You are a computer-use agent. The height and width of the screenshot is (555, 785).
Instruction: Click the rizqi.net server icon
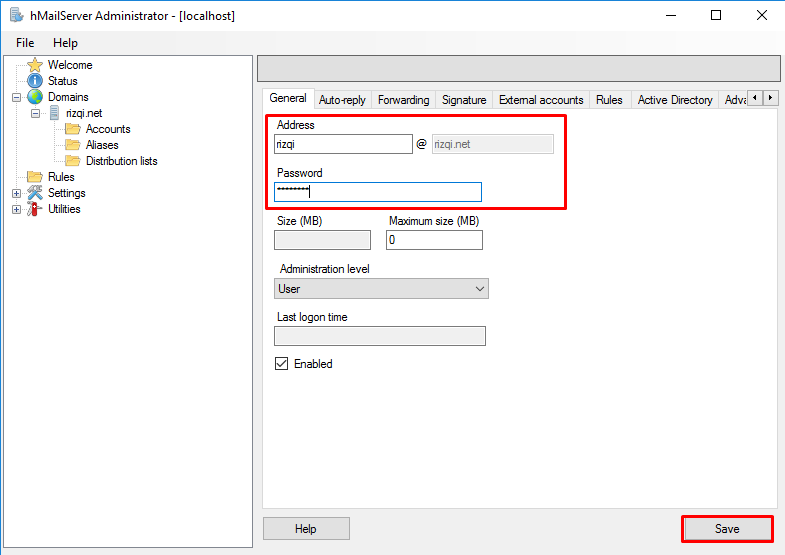point(55,113)
